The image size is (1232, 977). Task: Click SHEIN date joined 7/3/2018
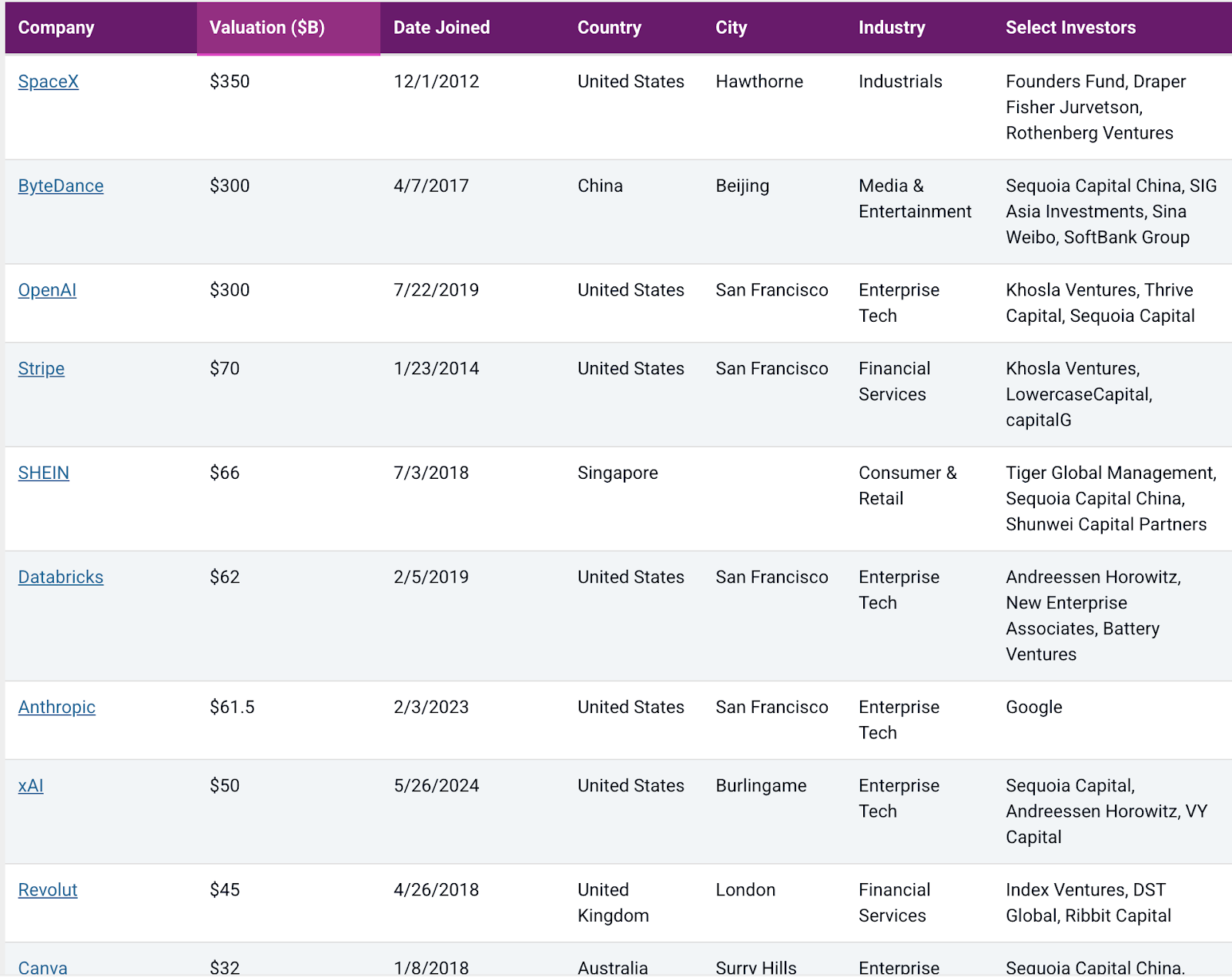click(x=431, y=473)
